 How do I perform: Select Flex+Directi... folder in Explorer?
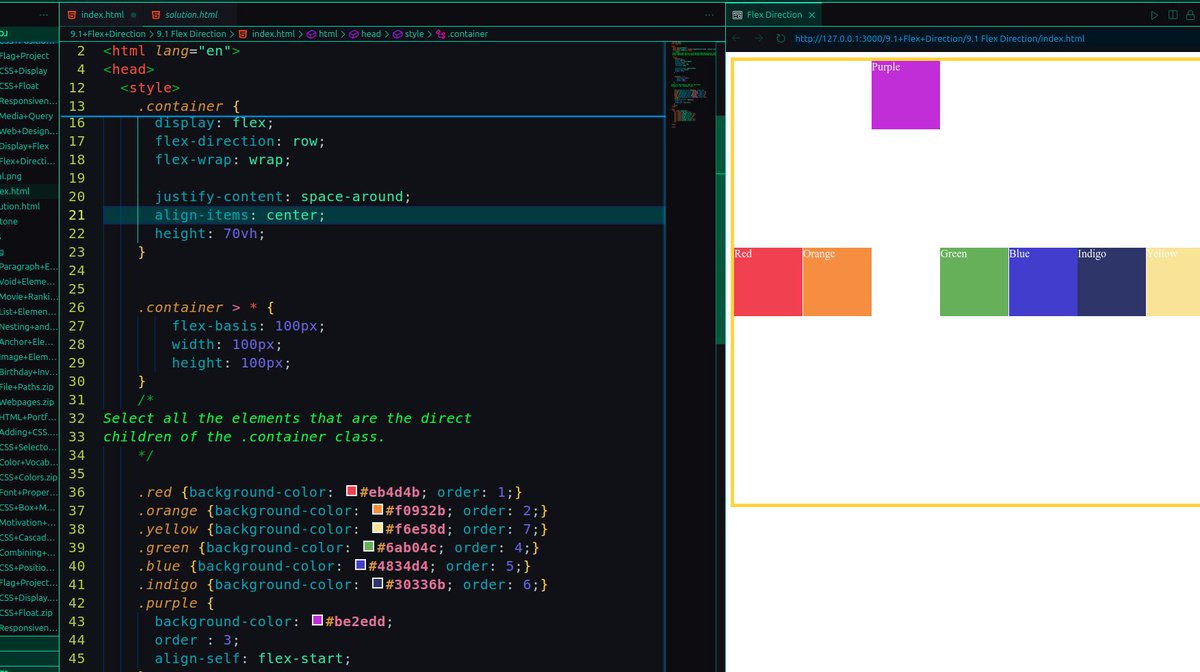pyautogui.click(x=29, y=161)
